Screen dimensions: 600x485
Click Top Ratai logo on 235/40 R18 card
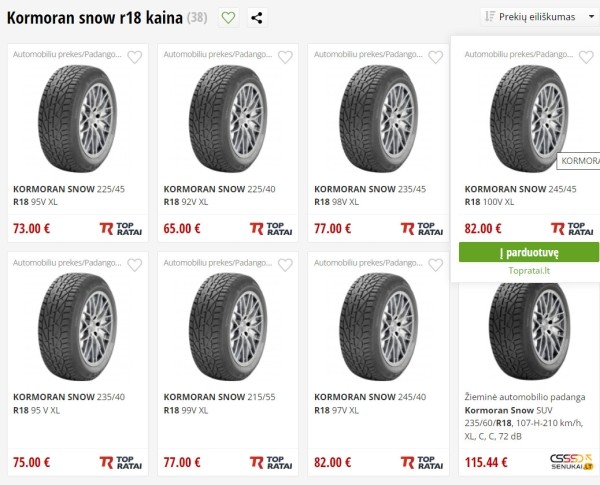tap(121, 463)
